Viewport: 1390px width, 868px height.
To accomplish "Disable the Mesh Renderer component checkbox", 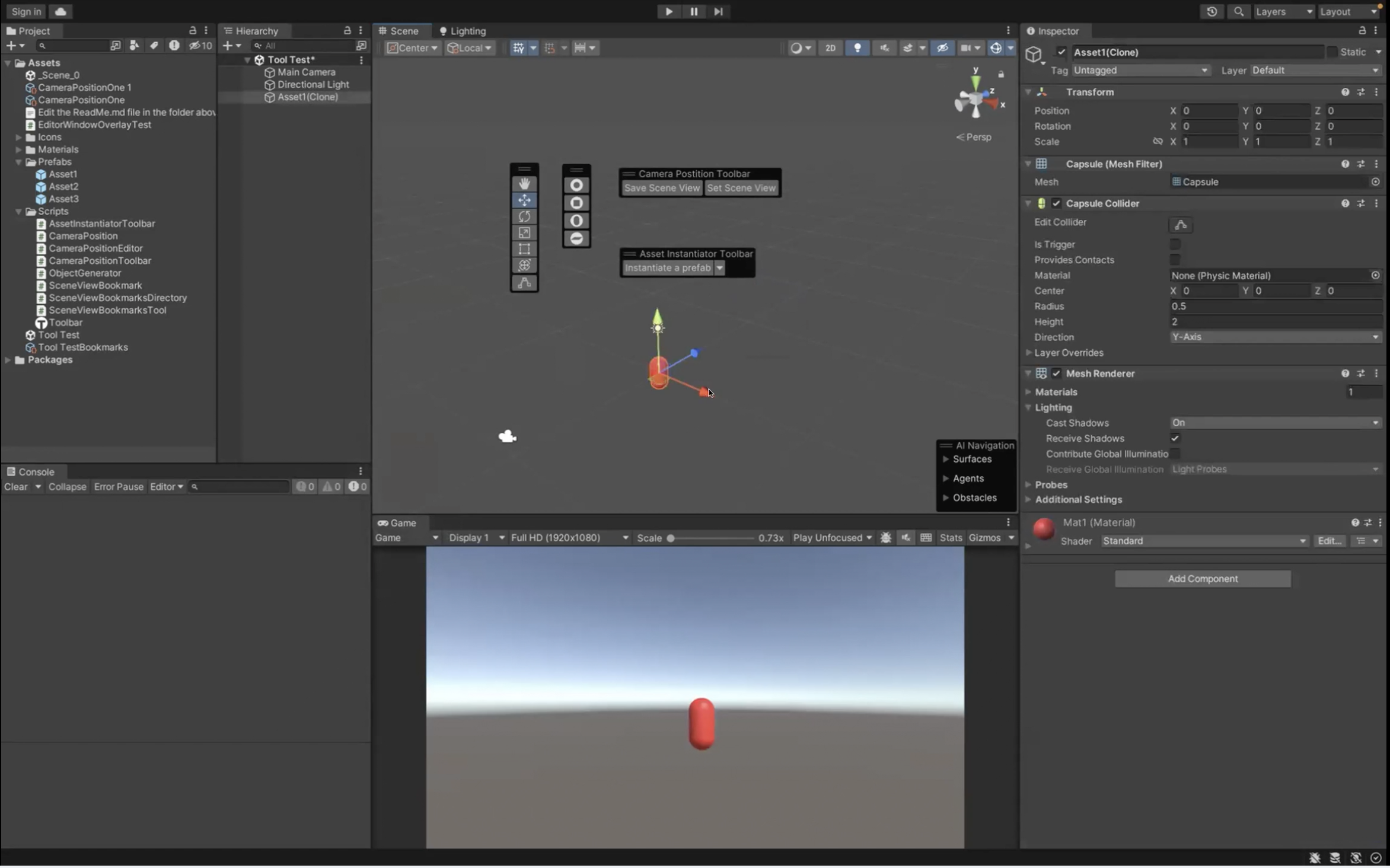I will (x=1056, y=374).
